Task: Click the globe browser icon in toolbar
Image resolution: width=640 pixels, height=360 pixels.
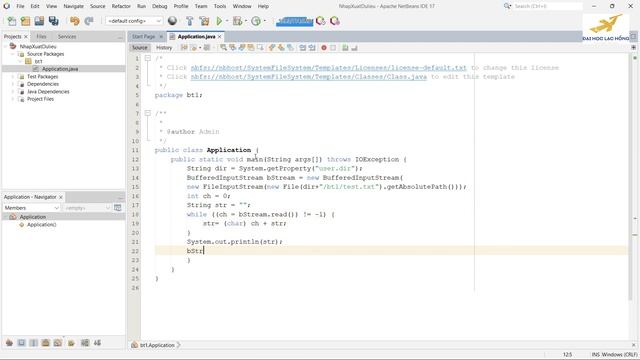Action: point(172,21)
